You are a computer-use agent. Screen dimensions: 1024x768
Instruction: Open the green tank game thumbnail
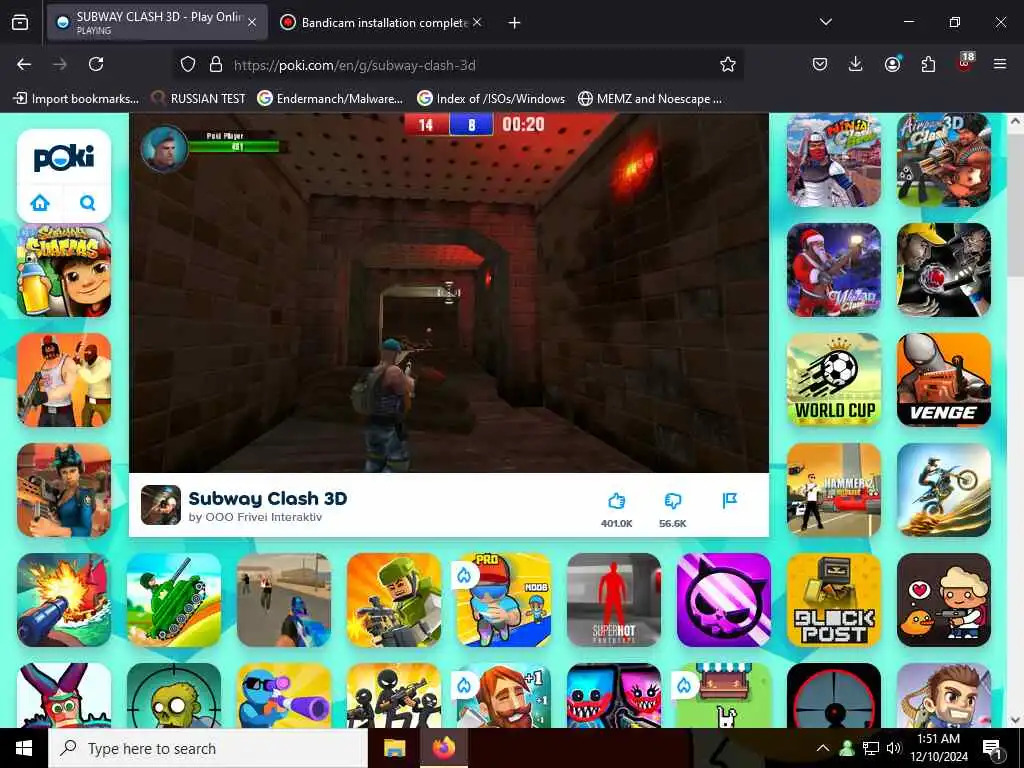(174, 600)
